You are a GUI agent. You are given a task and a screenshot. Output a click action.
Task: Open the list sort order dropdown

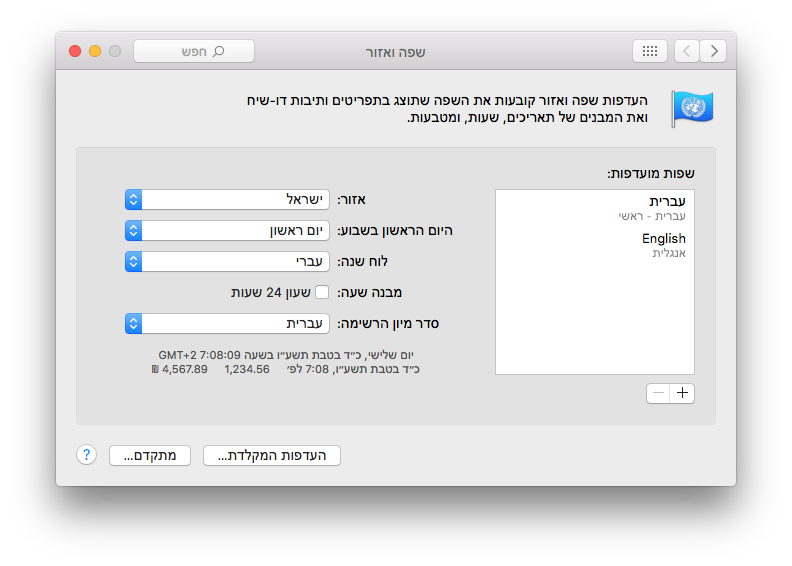point(228,324)
